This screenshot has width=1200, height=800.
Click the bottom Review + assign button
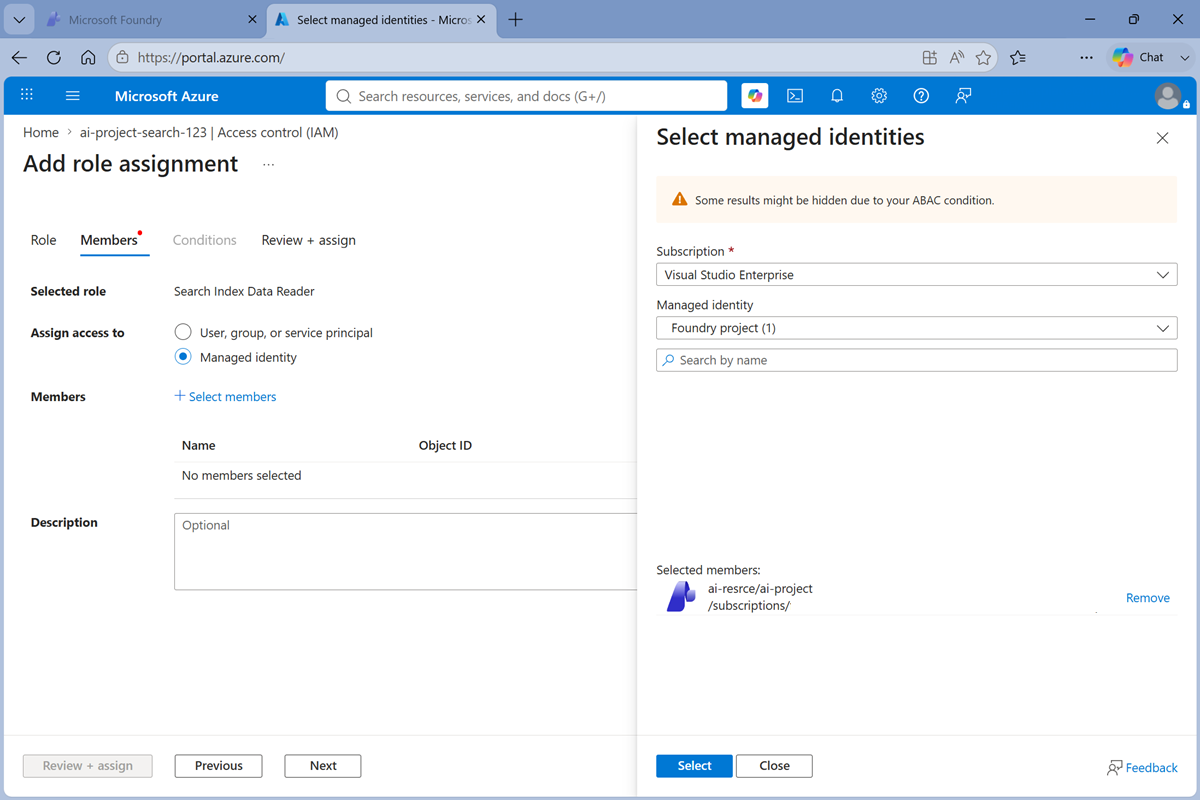(88, 766)
